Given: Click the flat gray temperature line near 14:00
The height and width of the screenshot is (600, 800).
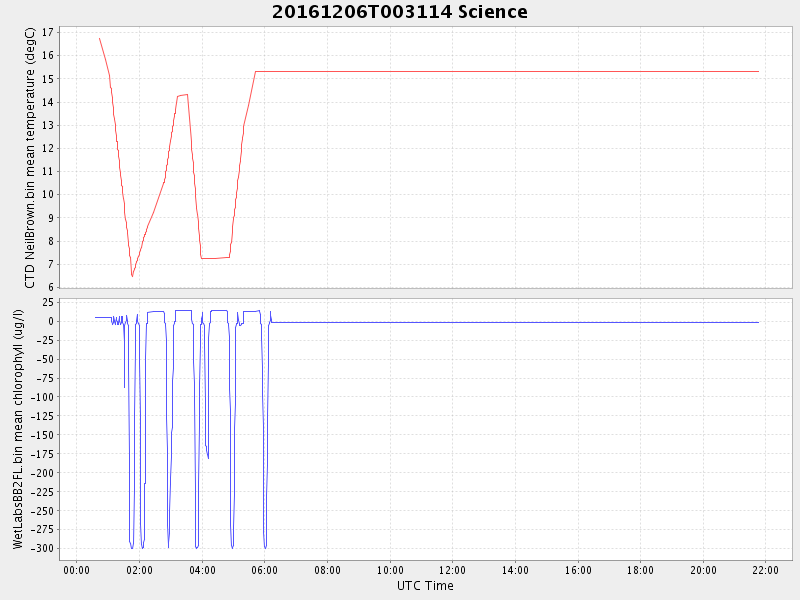Looking at the screenshot, I should tap(515, 71).
